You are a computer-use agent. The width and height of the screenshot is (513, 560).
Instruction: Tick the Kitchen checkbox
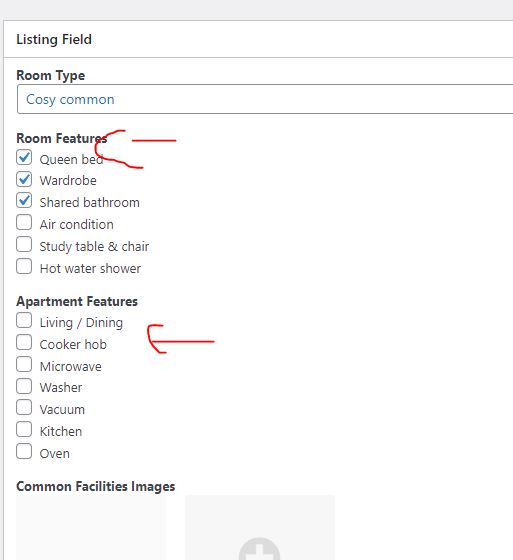24,430
